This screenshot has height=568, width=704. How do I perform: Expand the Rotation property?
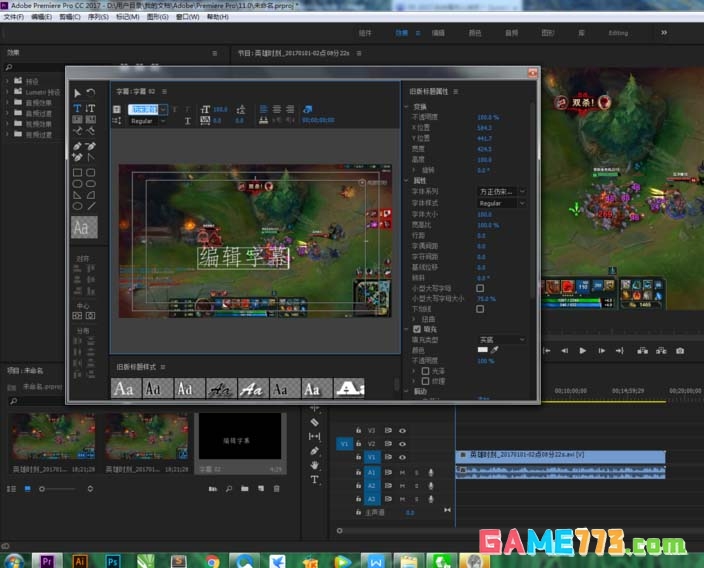414,170
